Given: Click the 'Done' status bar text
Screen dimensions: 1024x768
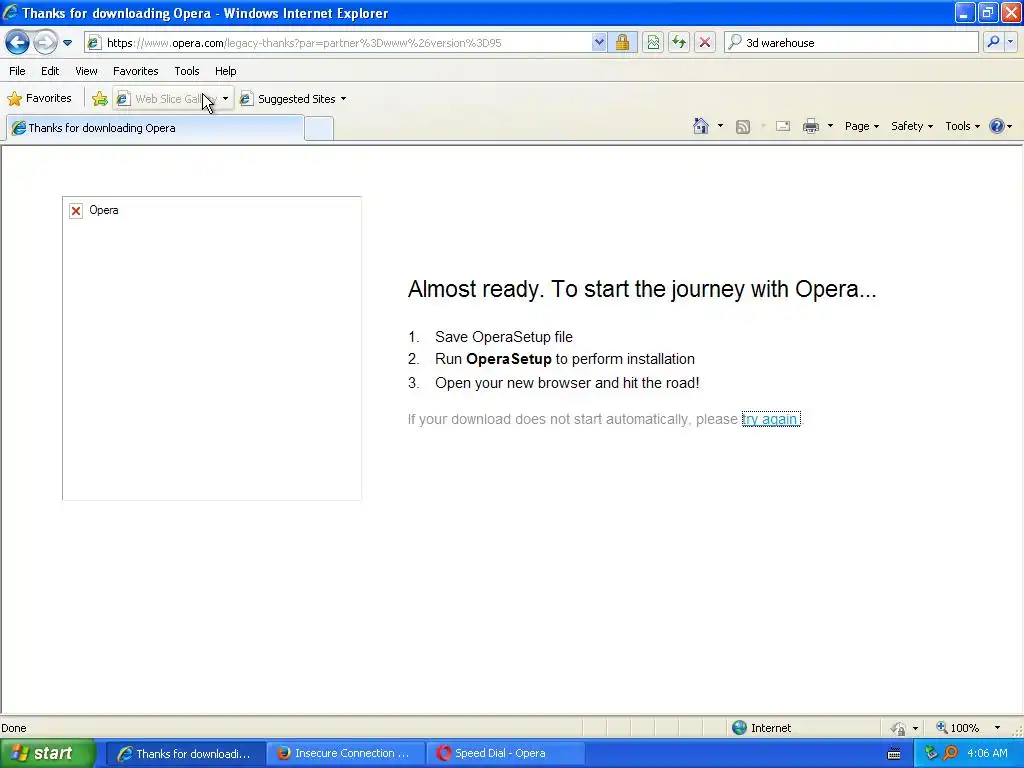Looking at the screenshot, I should pos(14,728).
